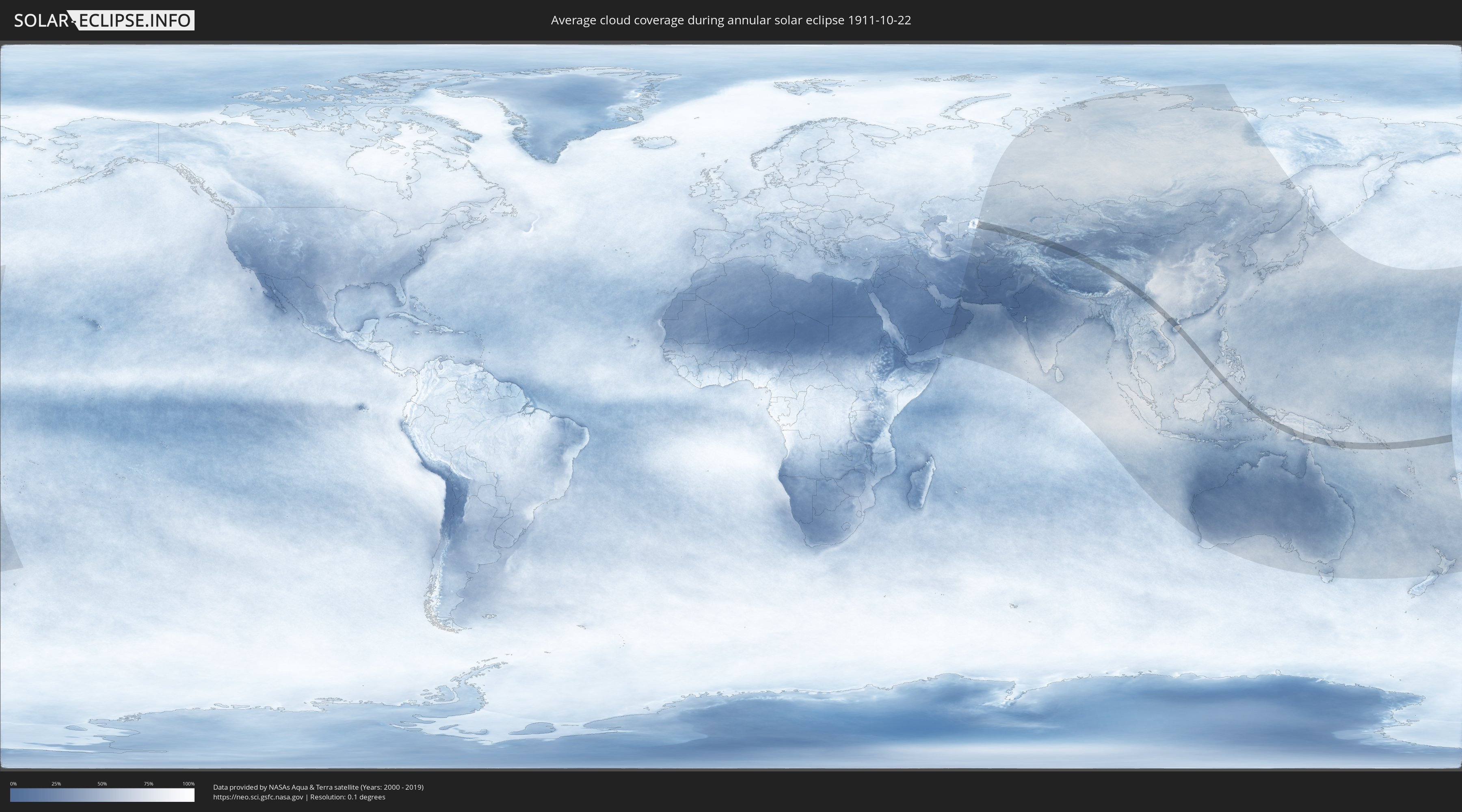Click the 100% legend label
Screen dimensions: 1462x812
coord(188,784)
